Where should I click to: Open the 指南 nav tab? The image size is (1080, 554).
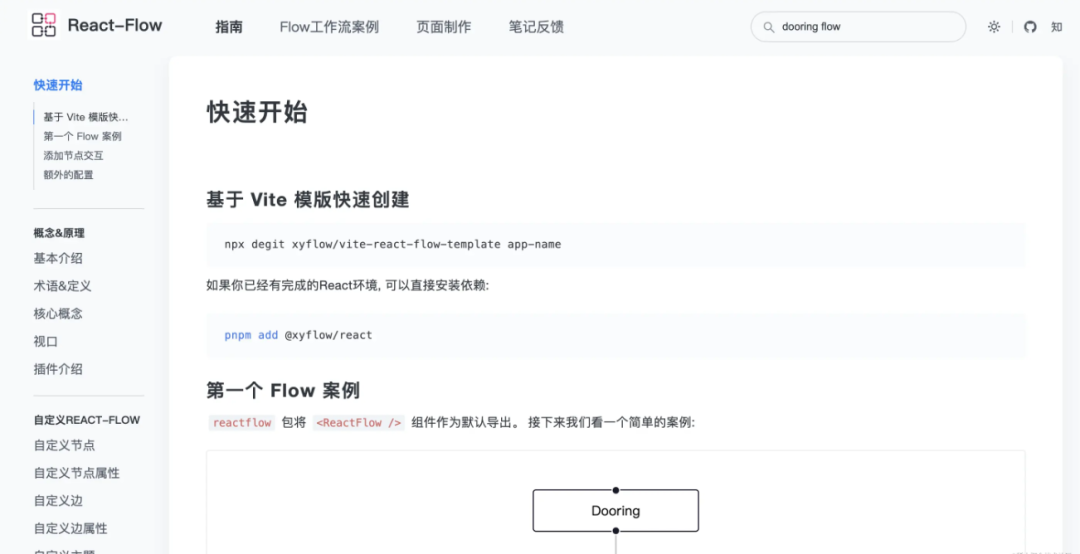(229, 27)
